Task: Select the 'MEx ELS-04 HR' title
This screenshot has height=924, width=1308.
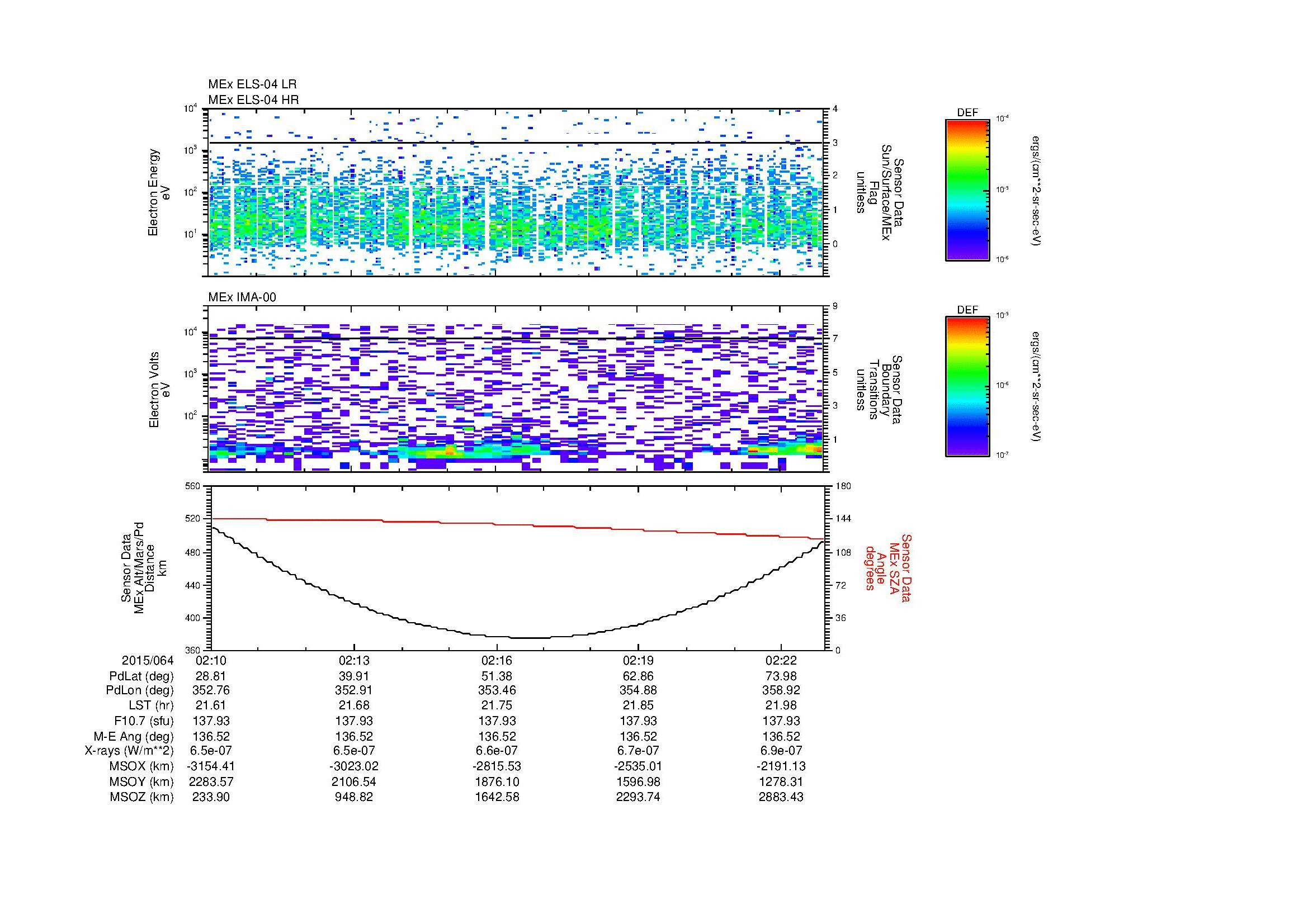Action: click(x=253, y=99)
